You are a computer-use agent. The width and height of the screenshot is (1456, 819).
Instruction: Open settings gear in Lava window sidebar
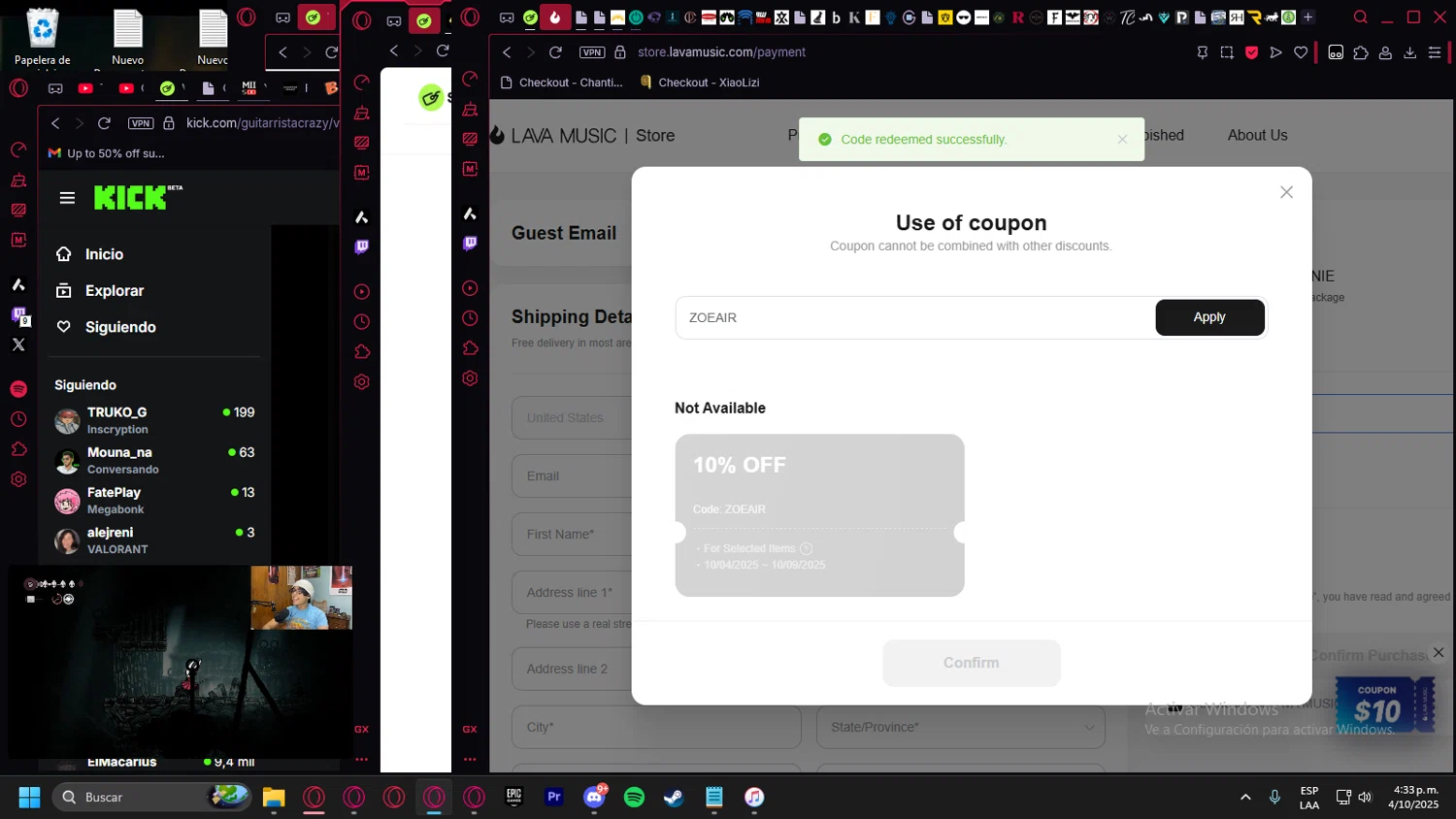click(x=470, y=378)
